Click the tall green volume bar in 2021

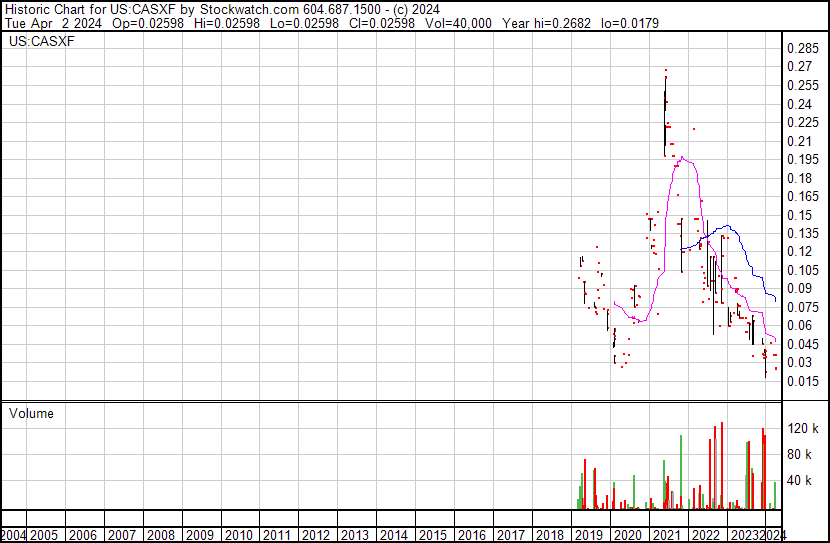click(x=681, y=472)
